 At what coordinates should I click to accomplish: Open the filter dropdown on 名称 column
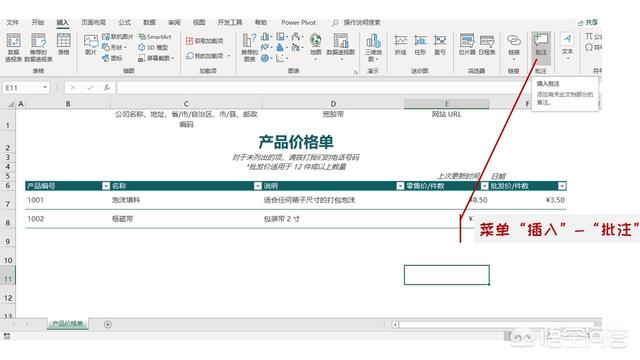[x=258, y=186]
